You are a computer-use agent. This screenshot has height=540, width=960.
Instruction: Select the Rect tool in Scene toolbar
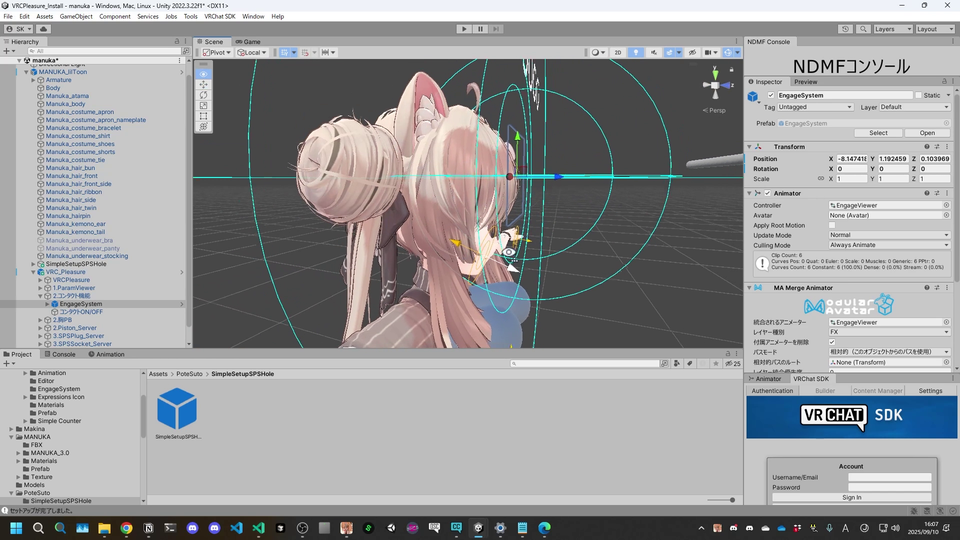pos(203,116)
